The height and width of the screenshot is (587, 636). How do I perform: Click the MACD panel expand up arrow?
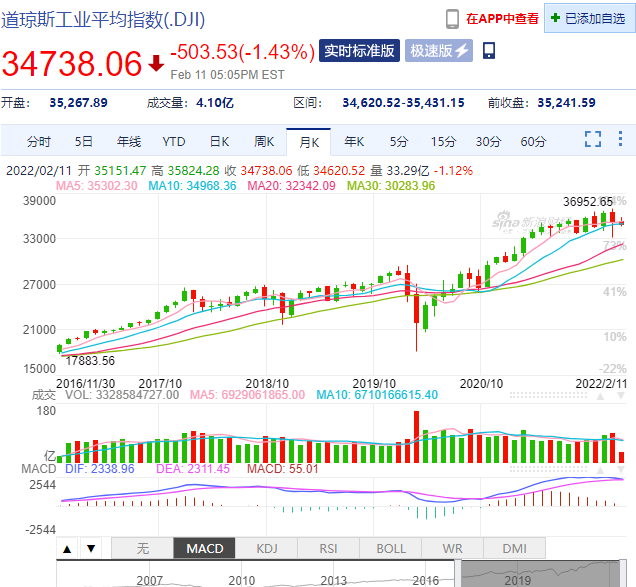pyautogui.click(x=600, y=470)
